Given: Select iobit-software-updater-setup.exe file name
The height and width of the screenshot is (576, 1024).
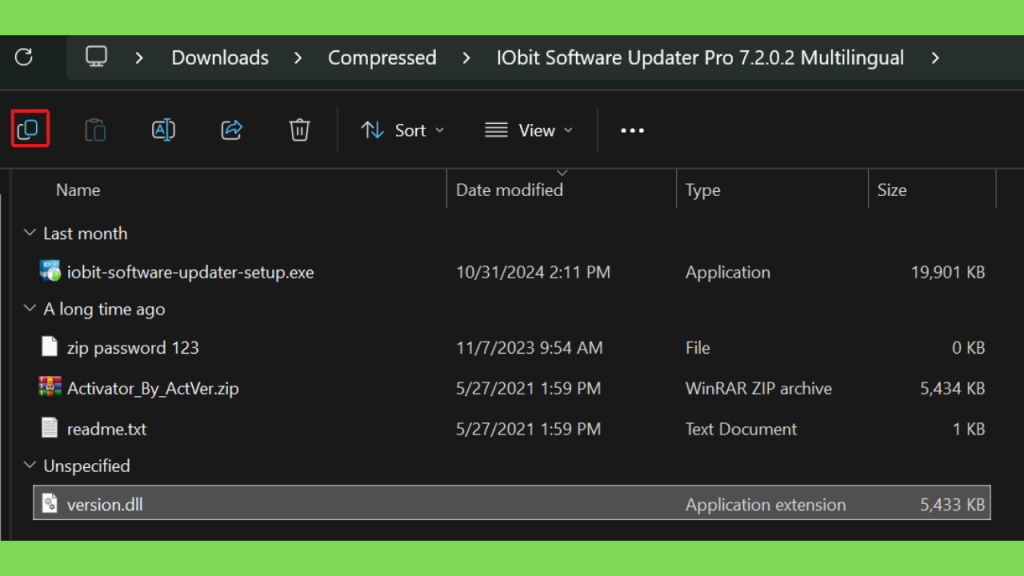Looking at the screenshot, I should tap(190, 272).
